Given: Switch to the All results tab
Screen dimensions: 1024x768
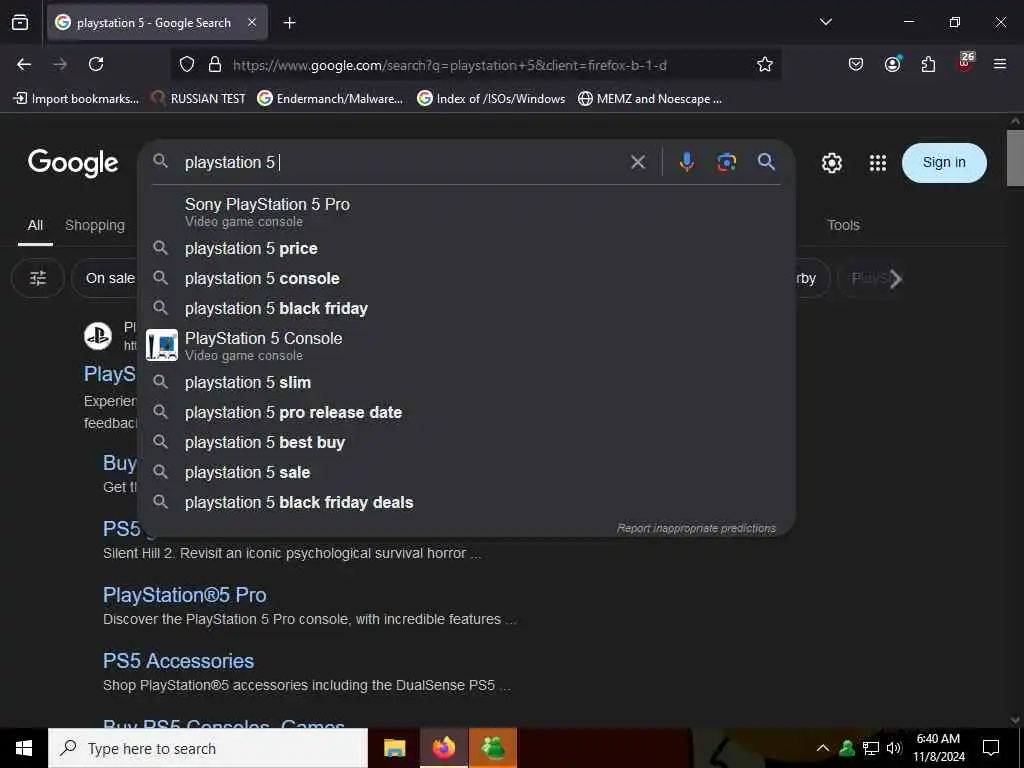Looking at the screenshot, I should tap(35, 225).
